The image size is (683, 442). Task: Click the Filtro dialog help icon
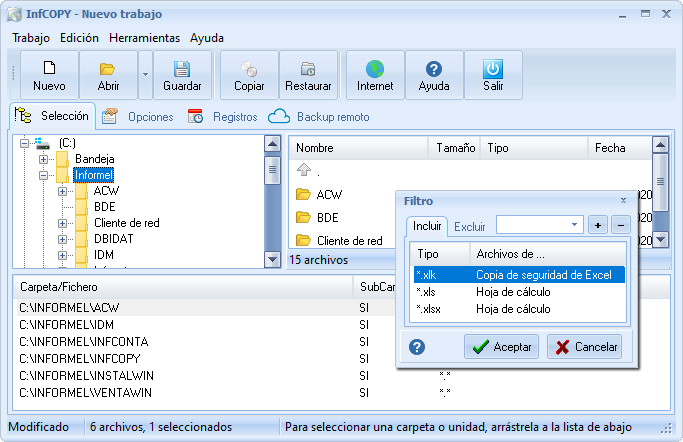[417, 347]
